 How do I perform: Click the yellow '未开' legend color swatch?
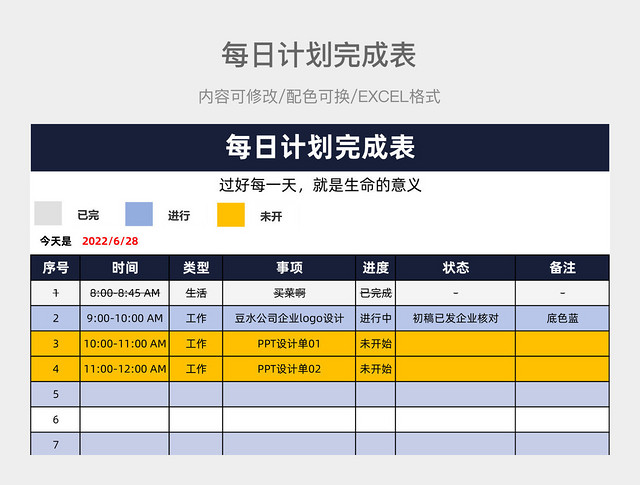(x=231, y=215)
